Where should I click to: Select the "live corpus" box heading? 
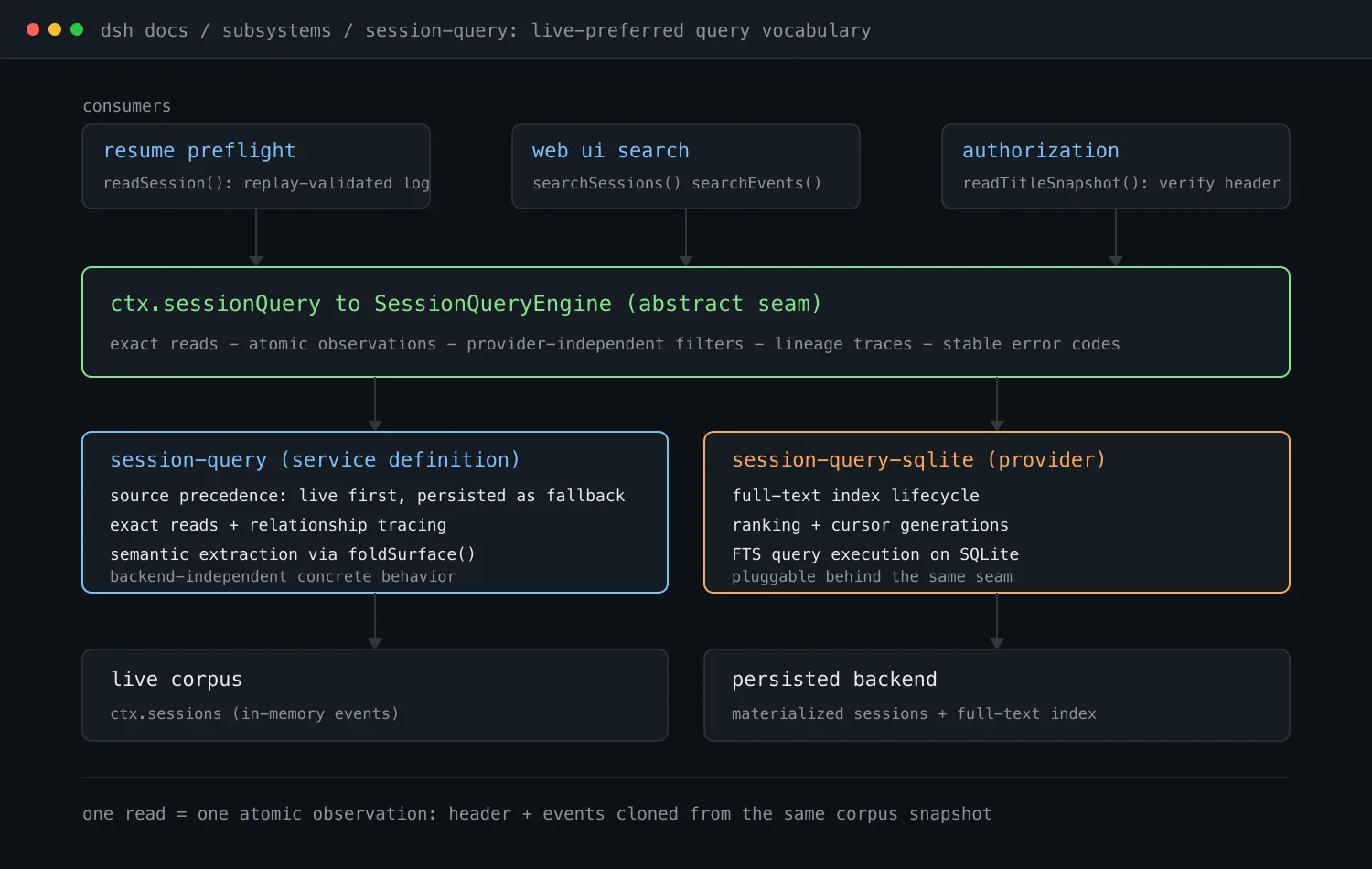tap(177, 679)
